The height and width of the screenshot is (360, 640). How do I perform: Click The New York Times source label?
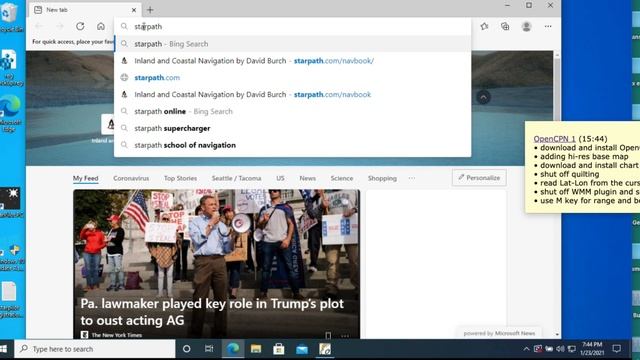click(x=117, y=335)
